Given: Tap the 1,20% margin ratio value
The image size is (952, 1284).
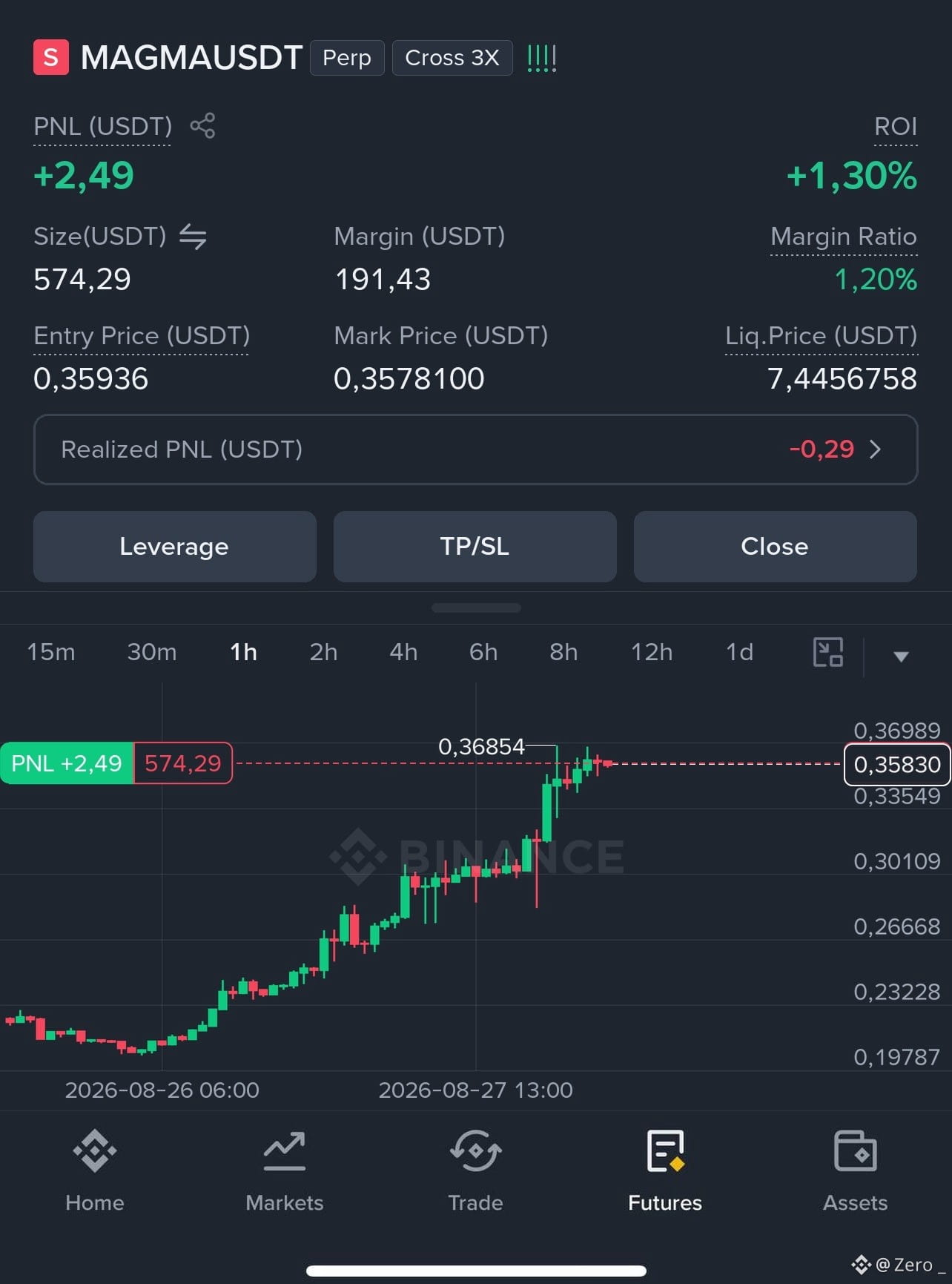Looking at the screenshot, I should 876,280.
